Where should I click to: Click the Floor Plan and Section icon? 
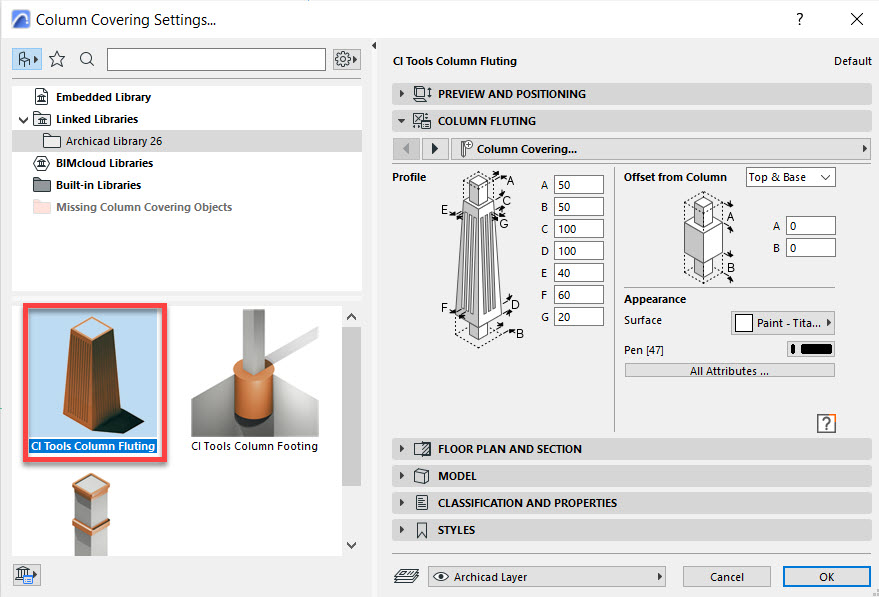(x=422, y=449)
